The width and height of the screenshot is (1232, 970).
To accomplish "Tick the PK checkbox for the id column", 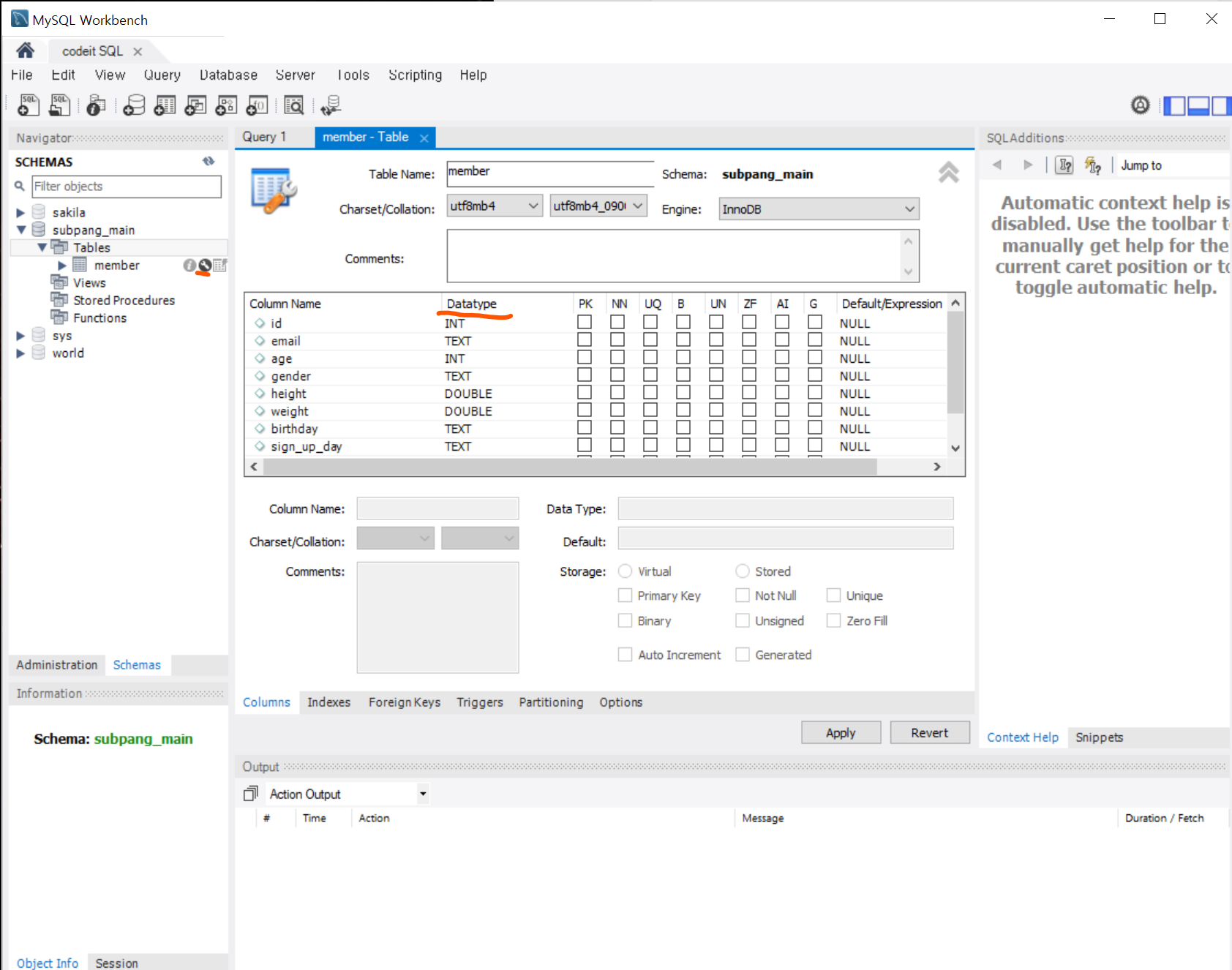I will [x=584, y=323].
